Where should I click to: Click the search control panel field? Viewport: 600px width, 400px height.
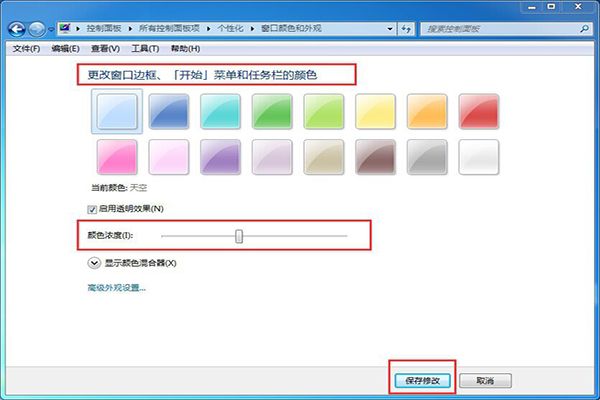(506, 29)
